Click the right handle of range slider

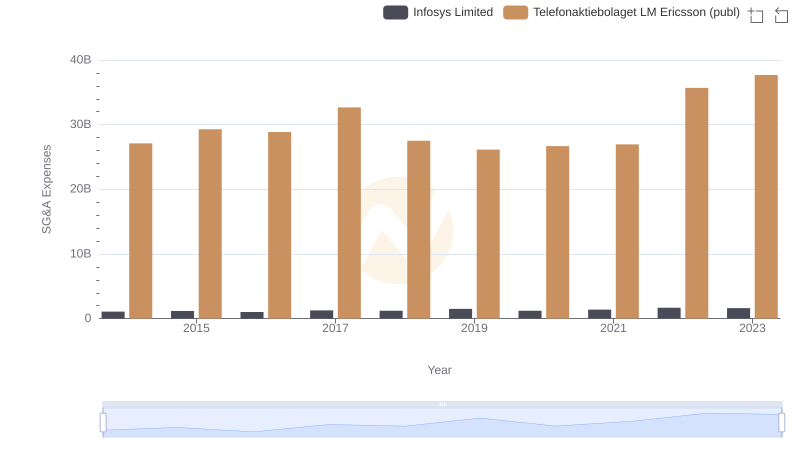point(782,422)
